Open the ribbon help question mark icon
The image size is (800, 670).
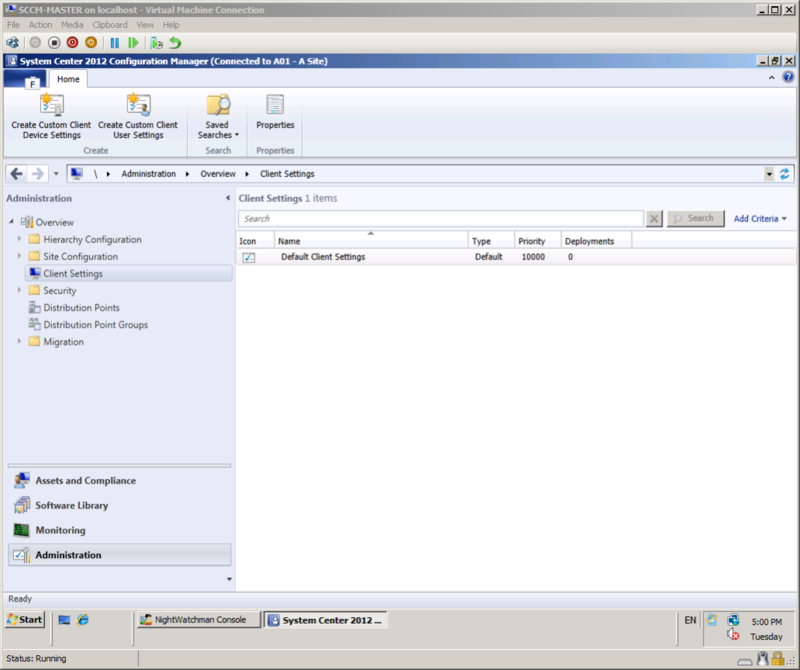(x=788, y=77)
